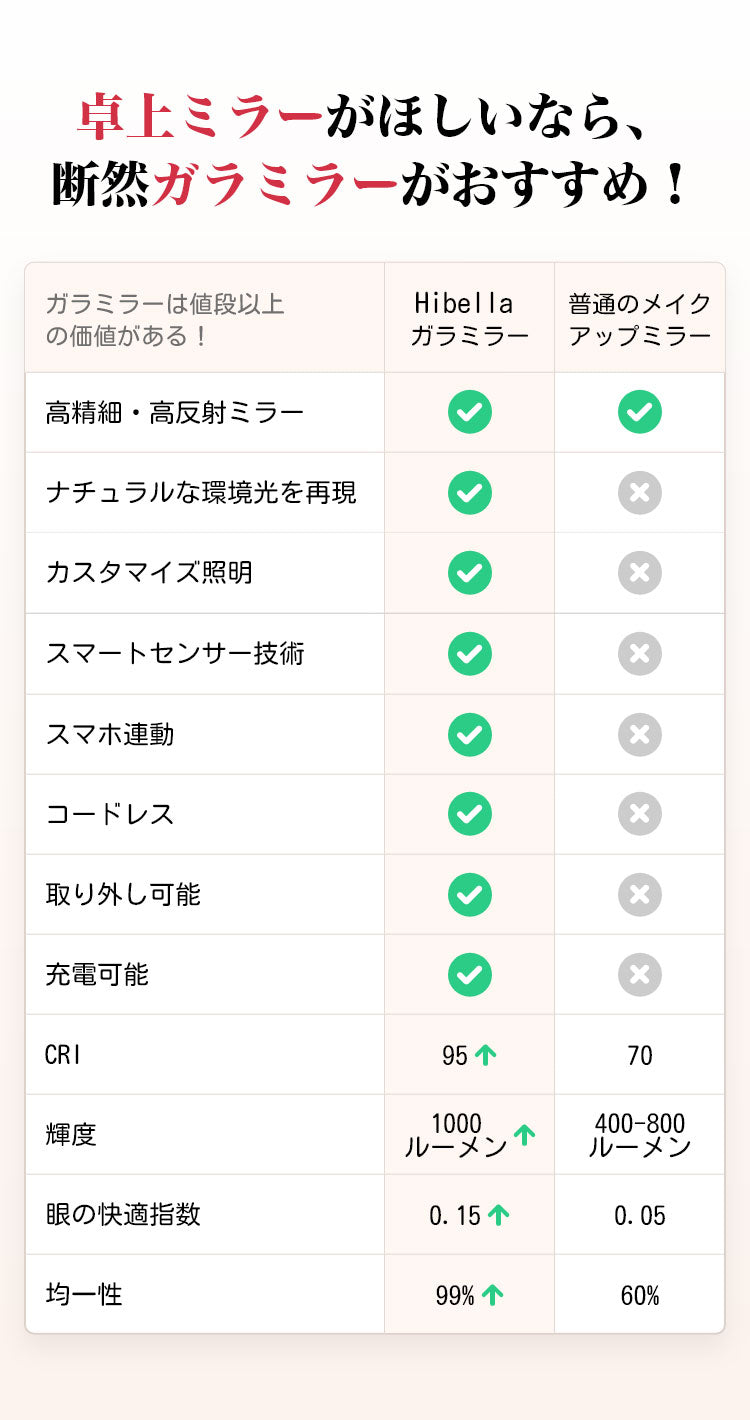Select the 普通のメイクアップミラー column header
The width and height of the screenshot is (750, 1420).
point(640,319)
